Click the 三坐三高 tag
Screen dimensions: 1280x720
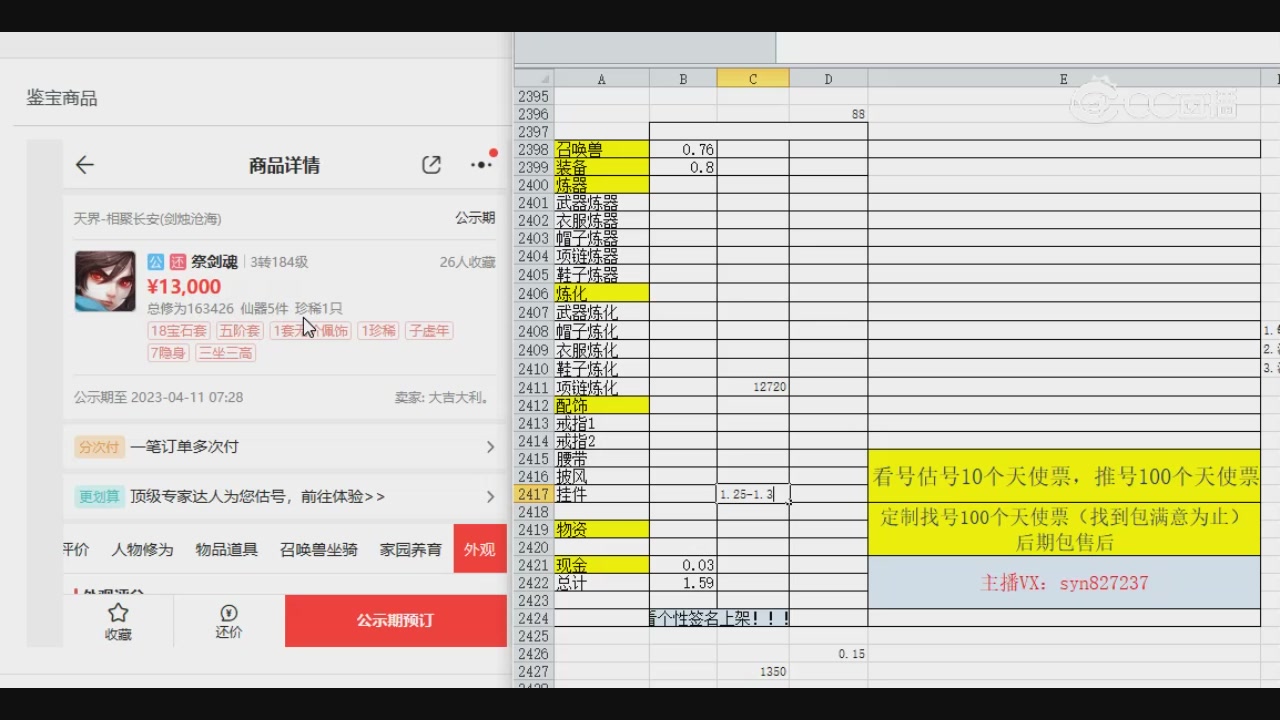(225, 353)
